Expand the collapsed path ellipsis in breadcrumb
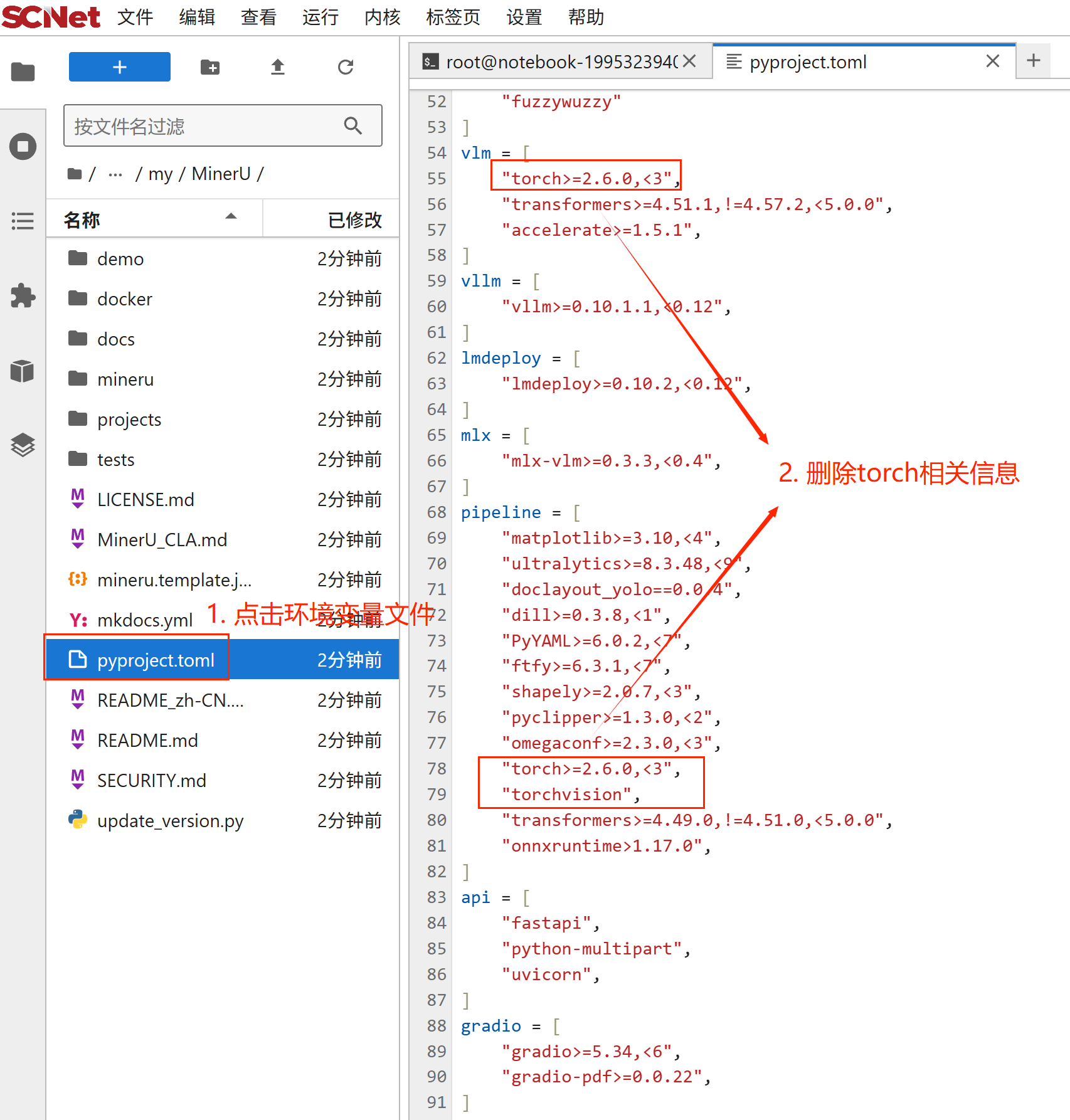This screenshot has height=1120, width=1070. pos(115,174)
